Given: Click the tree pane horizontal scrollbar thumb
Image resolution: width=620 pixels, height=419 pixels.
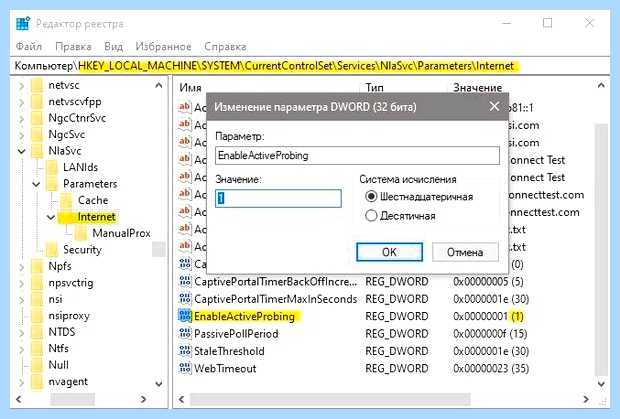Looking at the screenshot, I should tap(73, 399).
